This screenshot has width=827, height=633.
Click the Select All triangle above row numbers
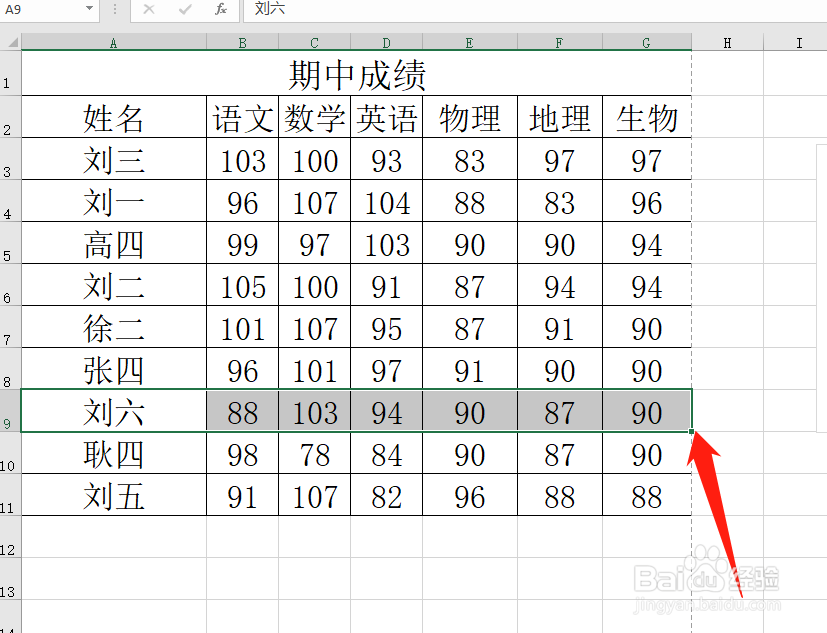coord(13,42)
